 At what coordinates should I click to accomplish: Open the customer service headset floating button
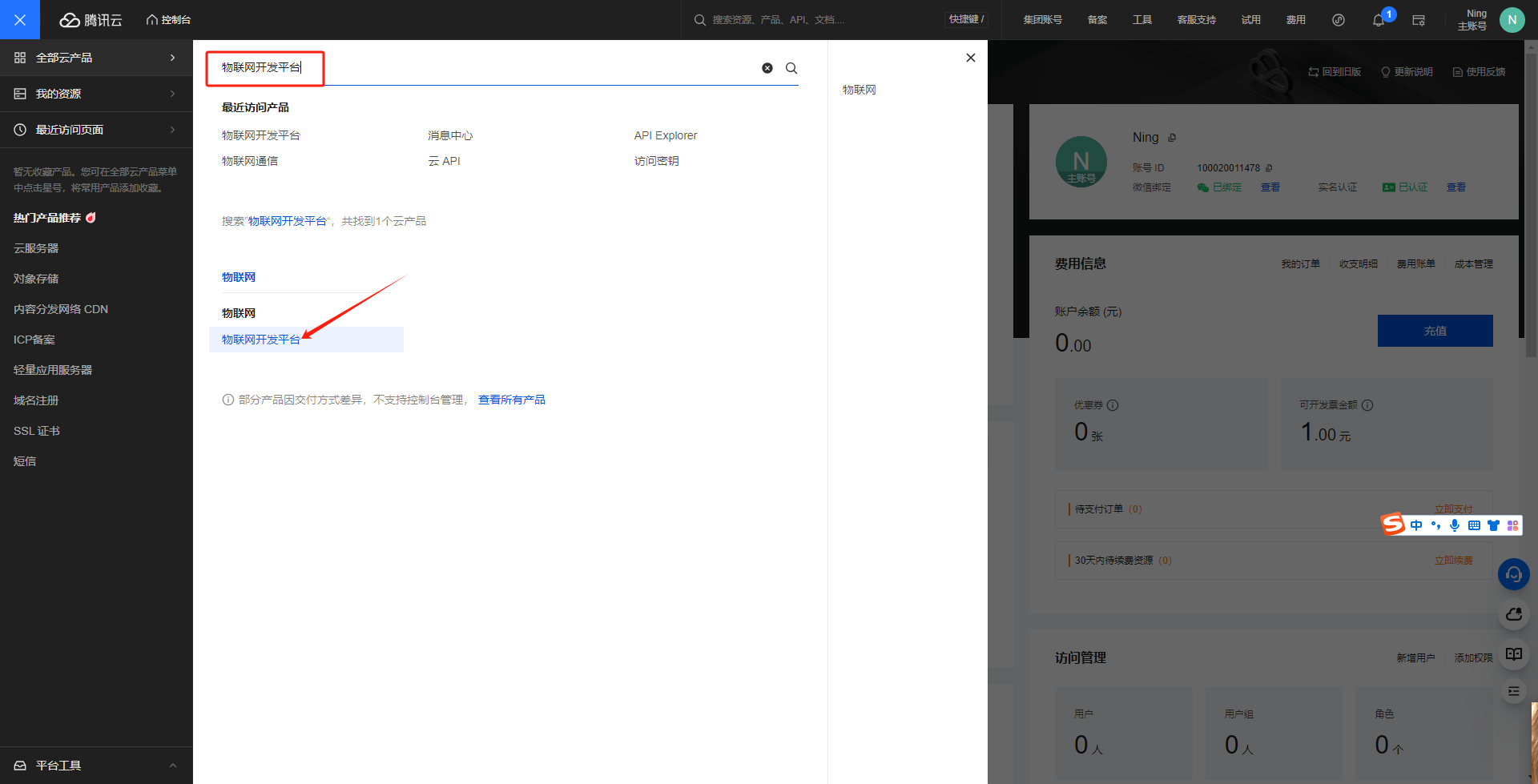point(1514,574)
